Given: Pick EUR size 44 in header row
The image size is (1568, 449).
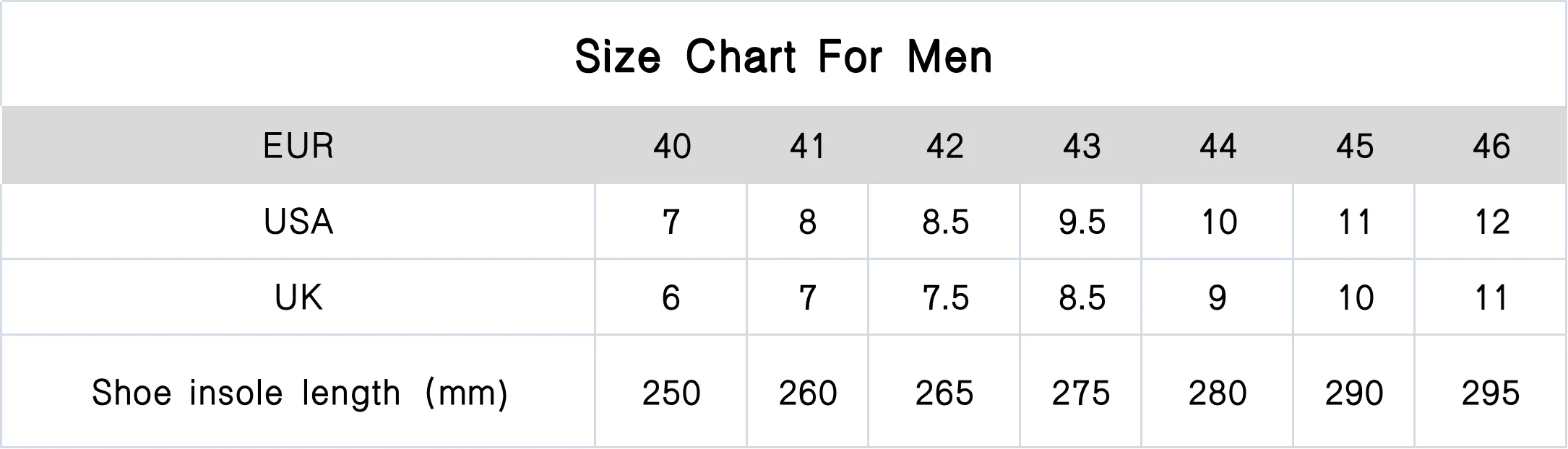Looking at the screenshot, I should click(1218, 147).
